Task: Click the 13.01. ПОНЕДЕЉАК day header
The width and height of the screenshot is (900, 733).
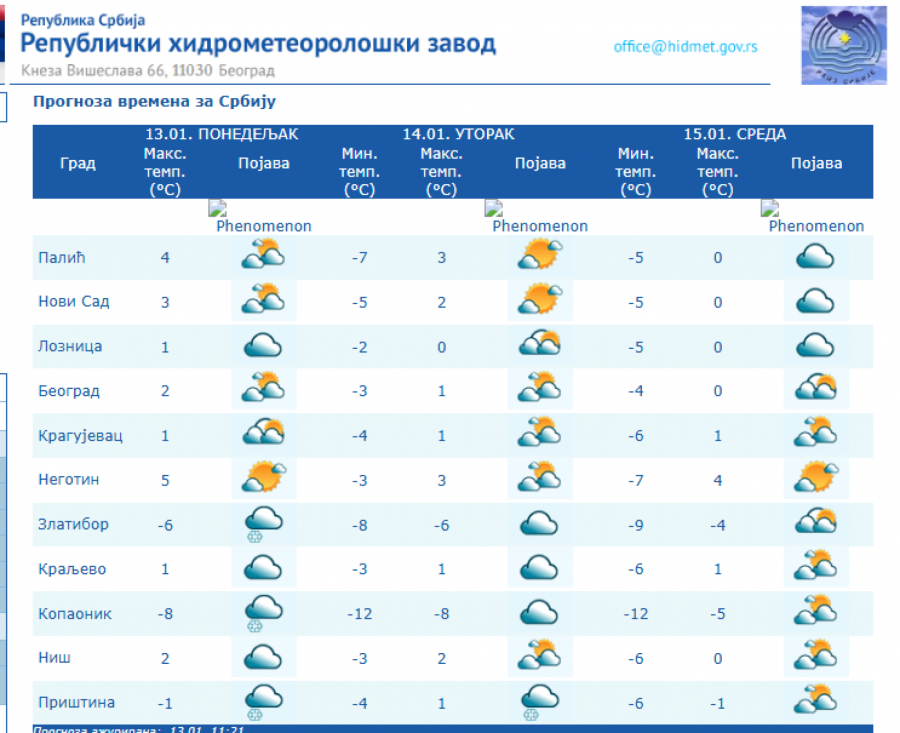Action: pos(221,134)
